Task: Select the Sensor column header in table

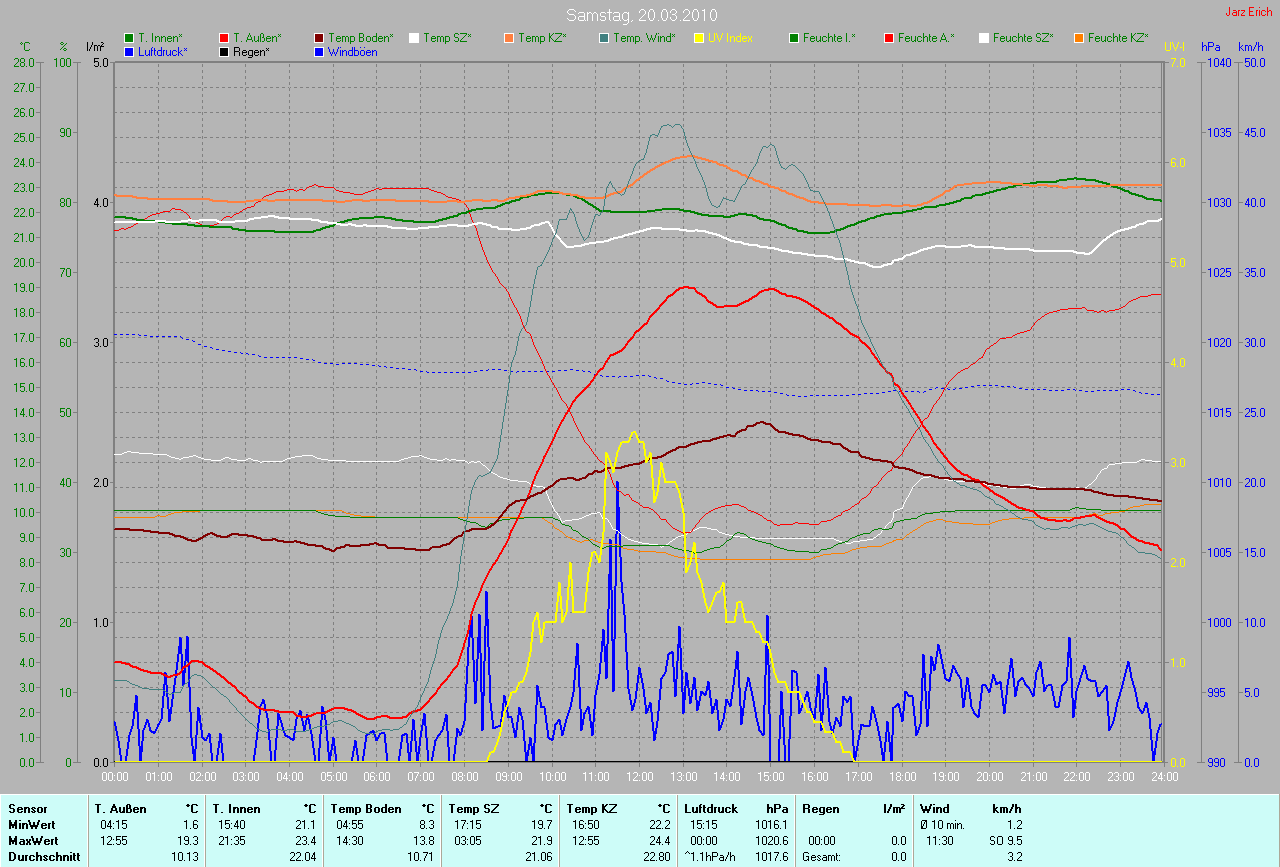Action: [x=27, y=808]
